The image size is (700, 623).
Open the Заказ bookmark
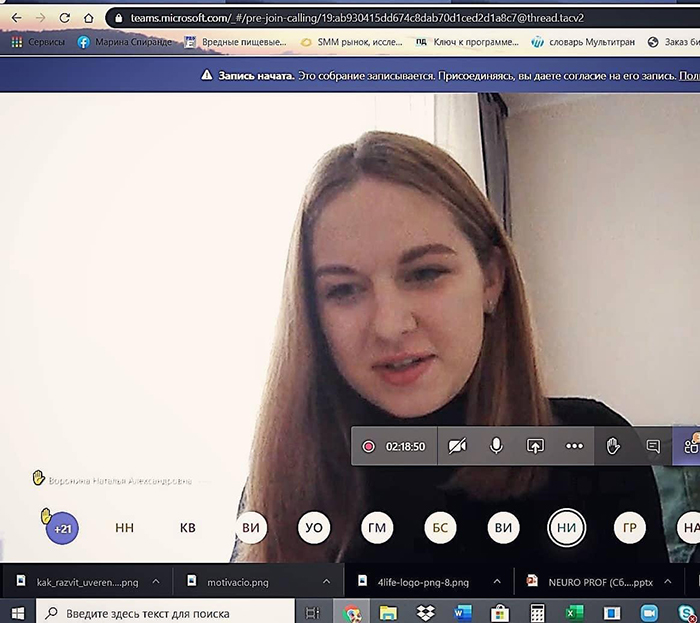(x=673, y=42)
